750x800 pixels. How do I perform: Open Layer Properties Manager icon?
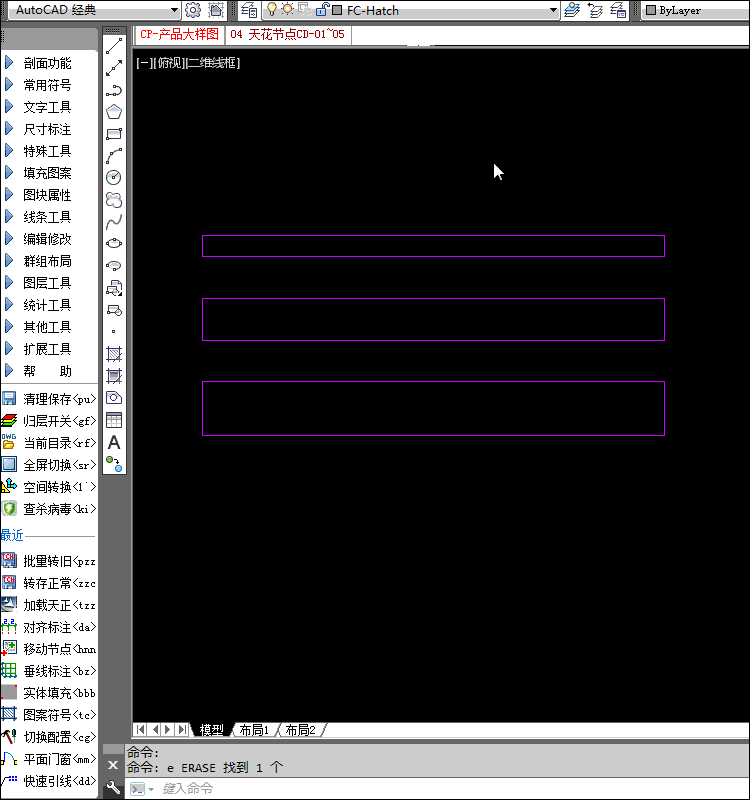coord(249,10)
